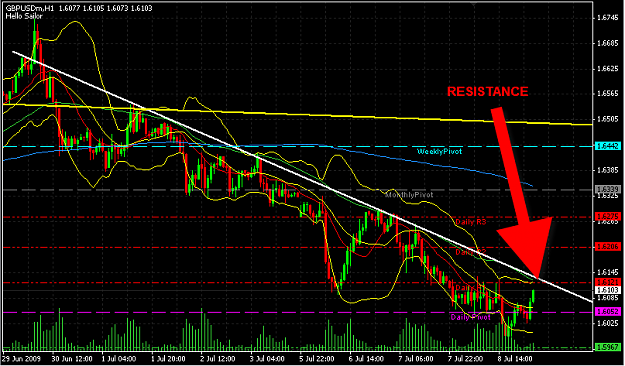Click the 1.6085 price axis label
The height and width of the screenshot is (366, 625).
(x=608, y=297)
